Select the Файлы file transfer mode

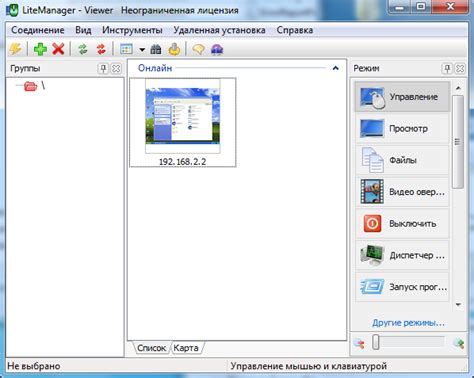[402, 160]
